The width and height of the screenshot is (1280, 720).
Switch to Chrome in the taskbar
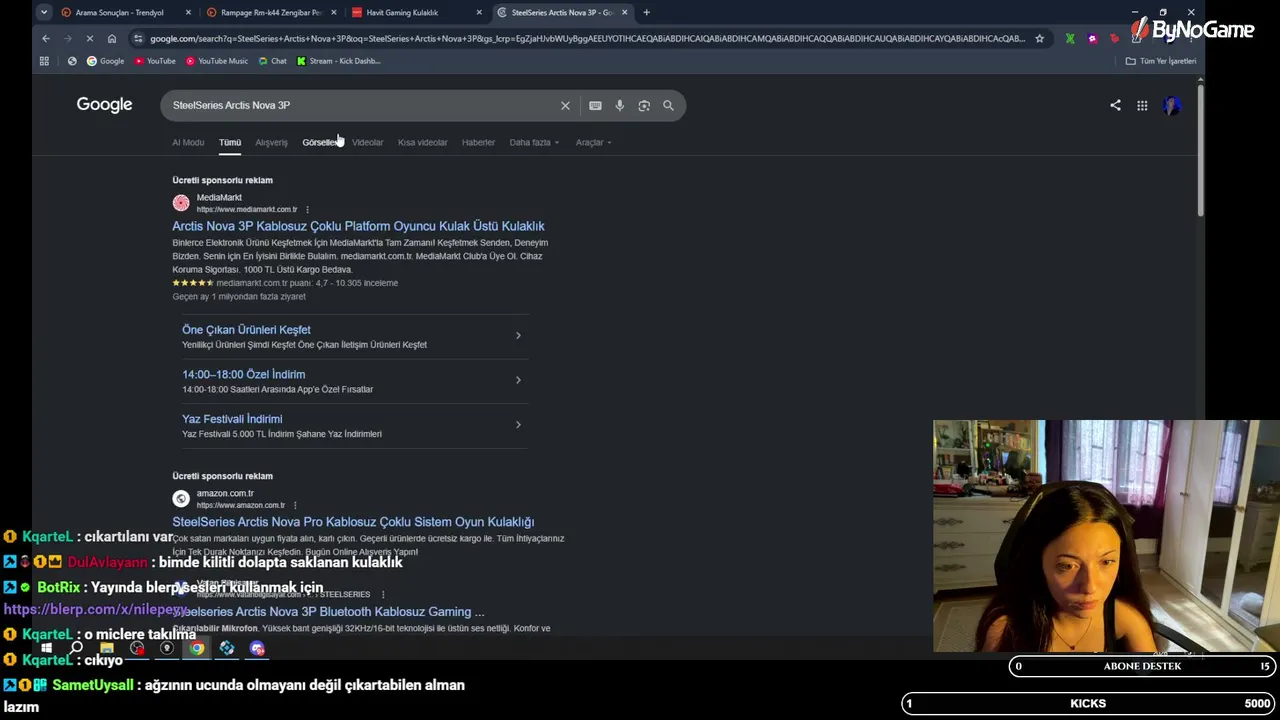[197, 648]
